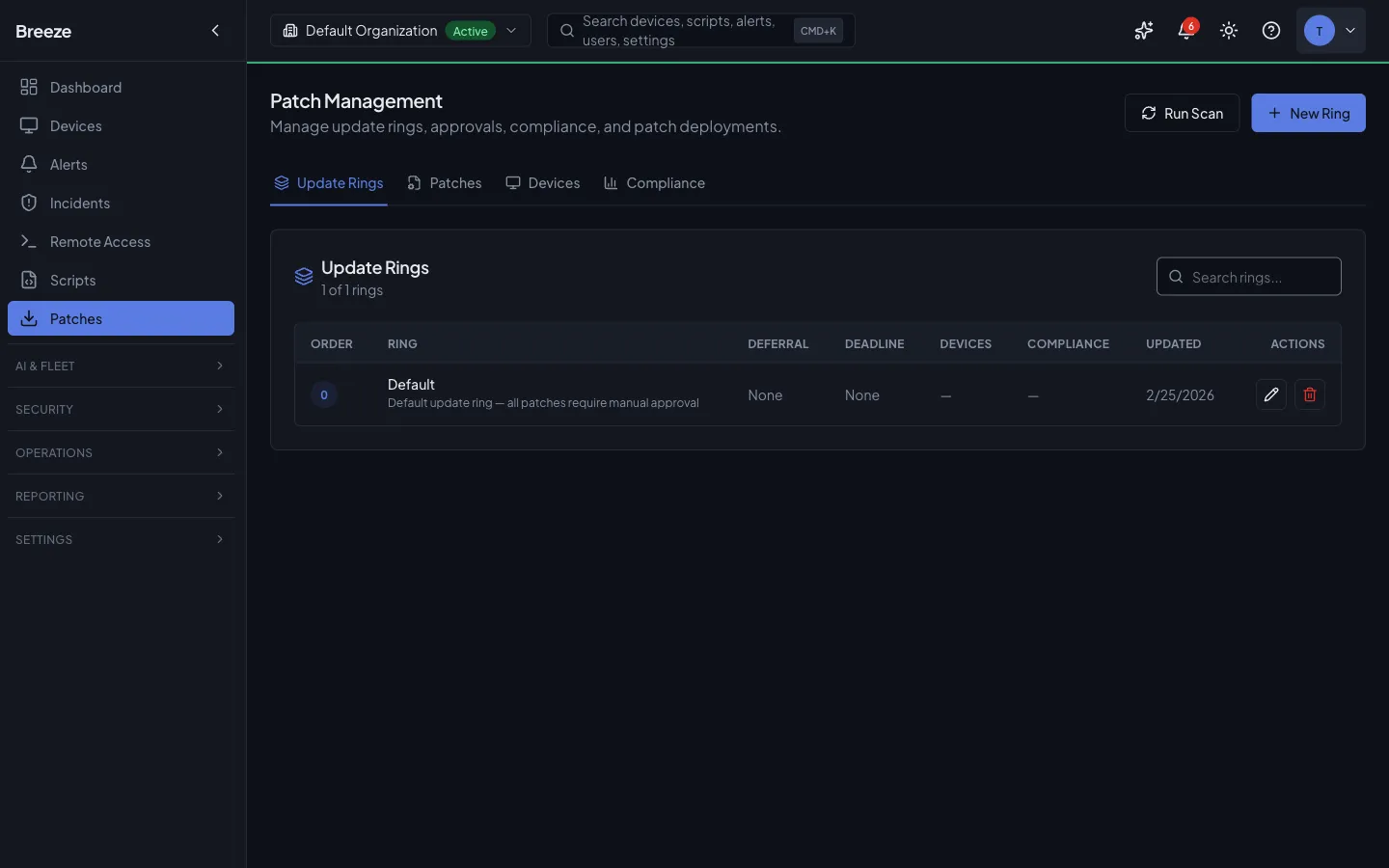The image size is (1389, 868).
Task: Open the user account dropdown
Action: 1331,30
